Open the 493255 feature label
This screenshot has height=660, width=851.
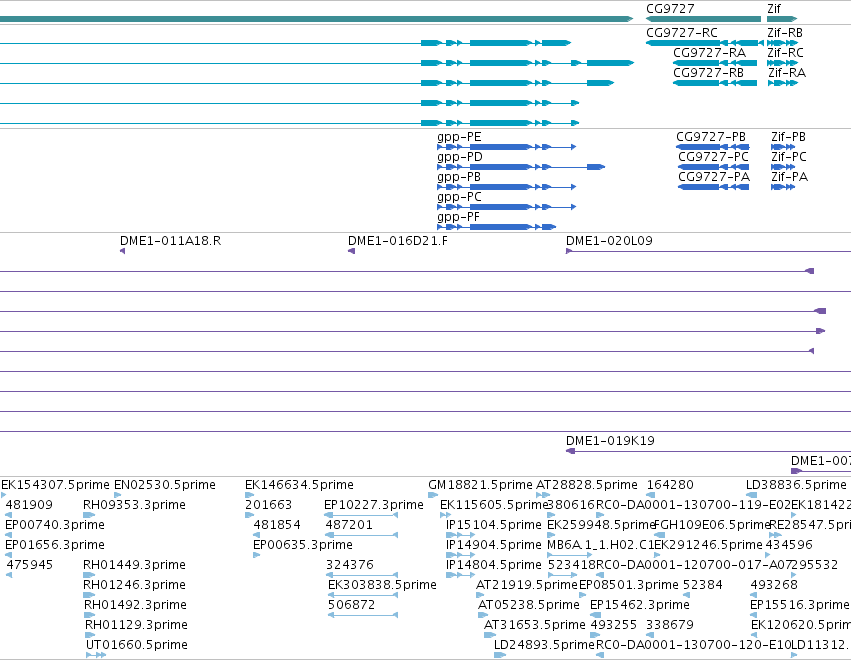pyautogui.click(x=613, y=625)
